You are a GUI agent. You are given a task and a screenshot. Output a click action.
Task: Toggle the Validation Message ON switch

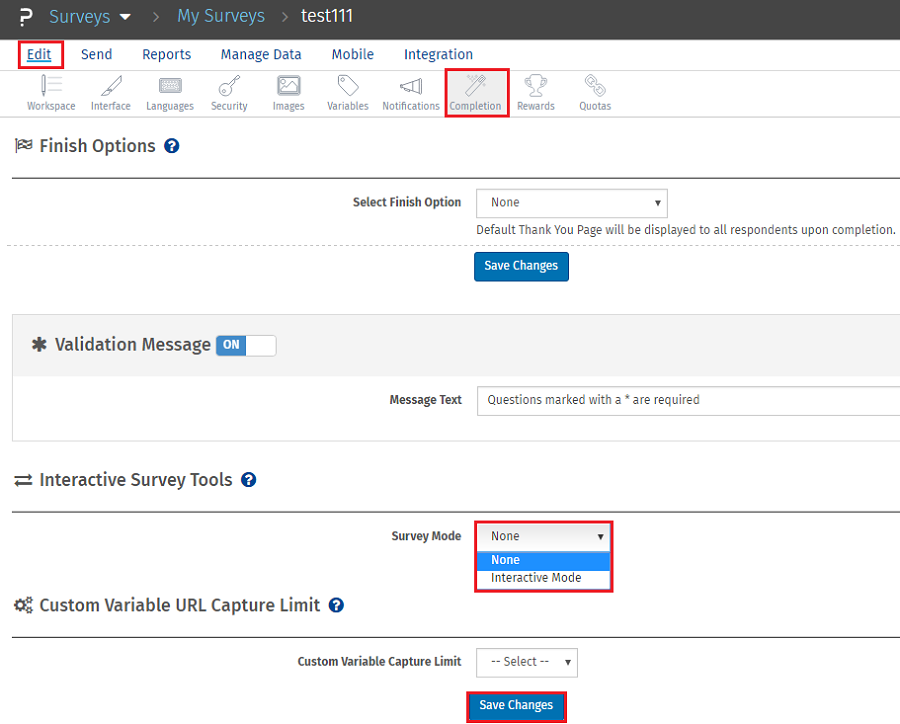tap(246, 345)
